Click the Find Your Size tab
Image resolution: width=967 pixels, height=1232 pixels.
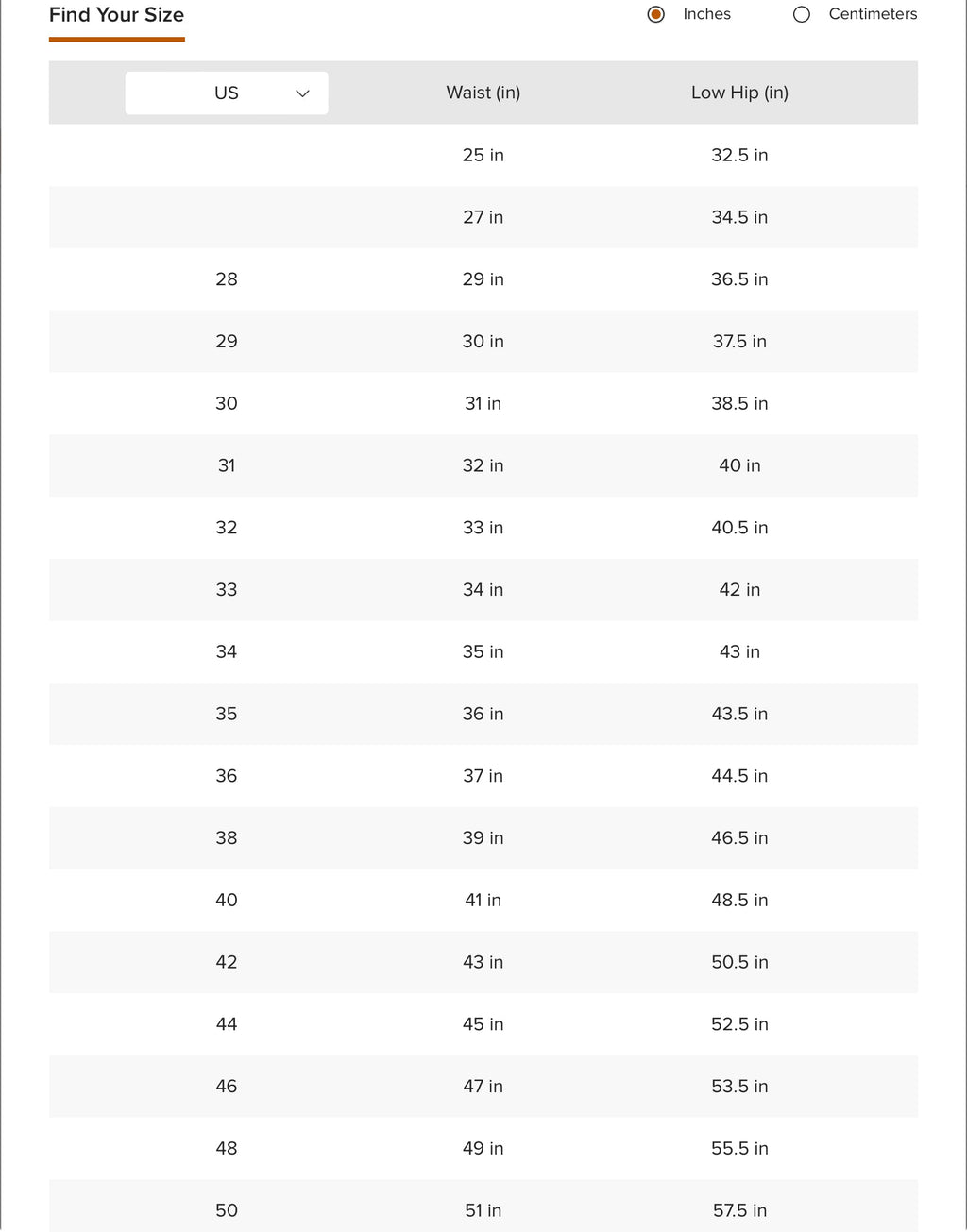(x=116, y=15)
